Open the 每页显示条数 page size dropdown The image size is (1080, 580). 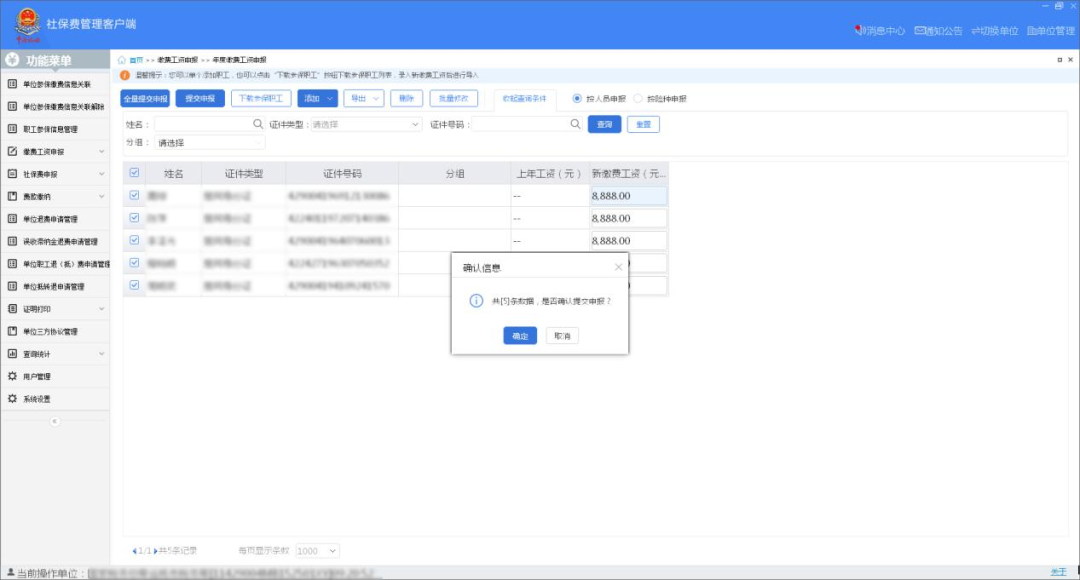point(318,551)
